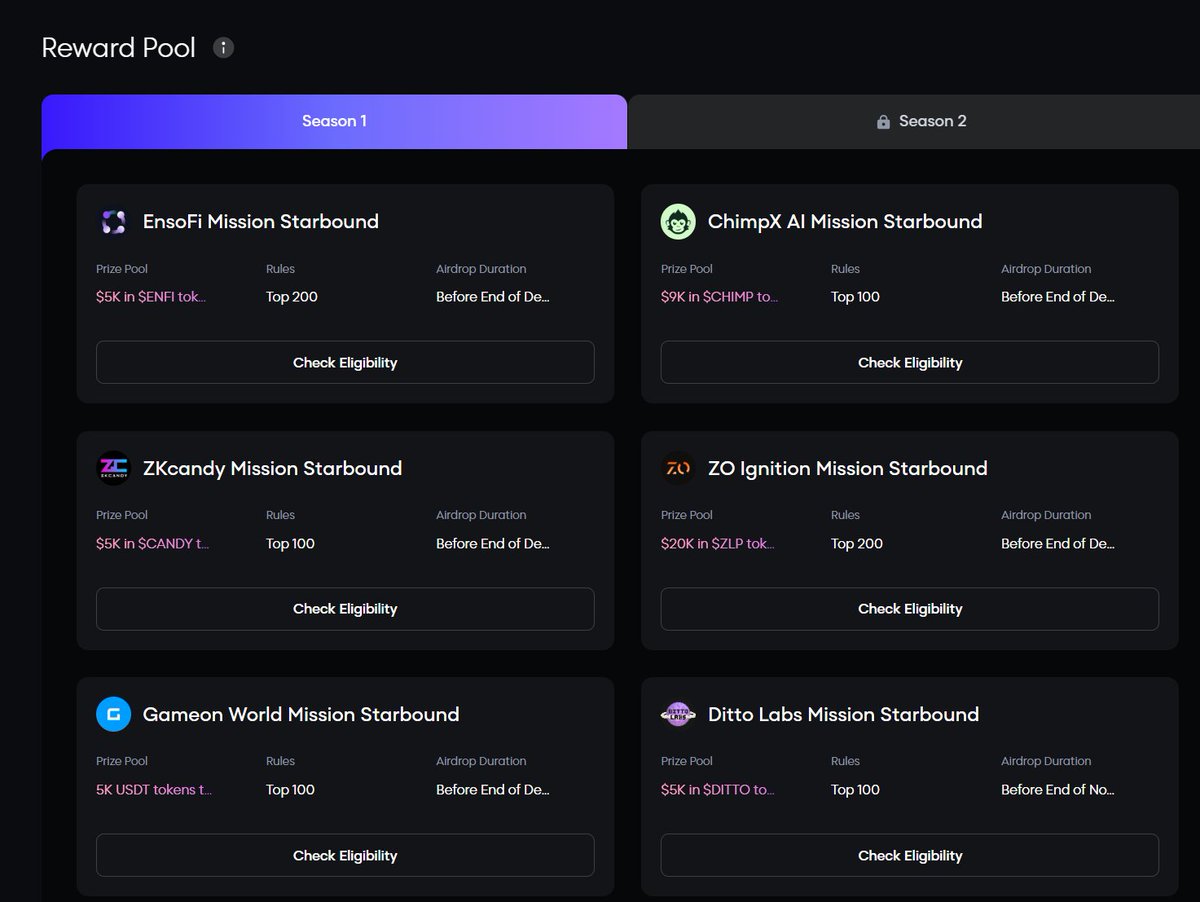This screenshot has height=902, width=1200.
Task: Click the Gameon World blue logo
Action: tap(114, 715)
